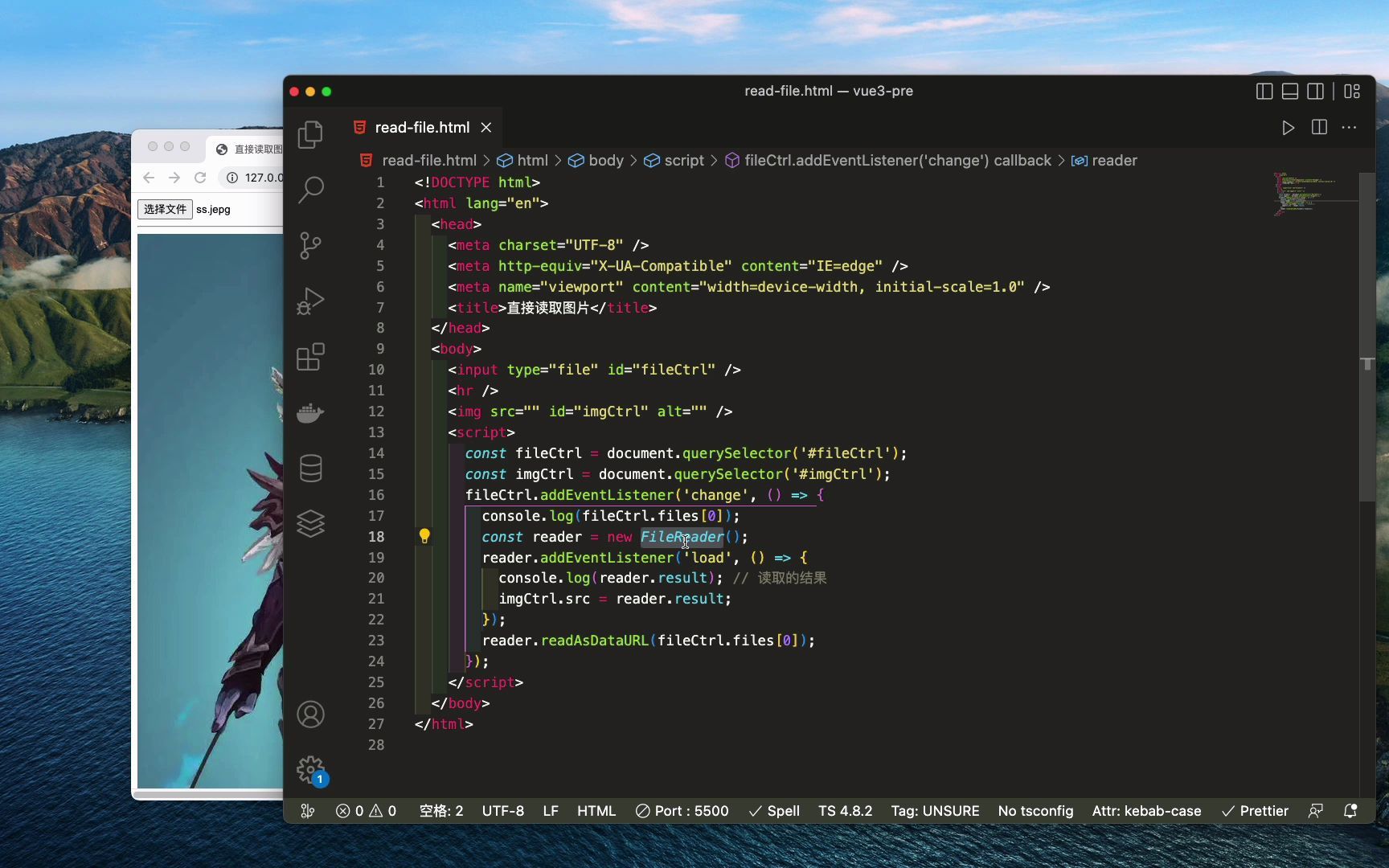The image size is (1389, 868).
Task: Click the site info icon in address bar
Action: coord(232,178)
